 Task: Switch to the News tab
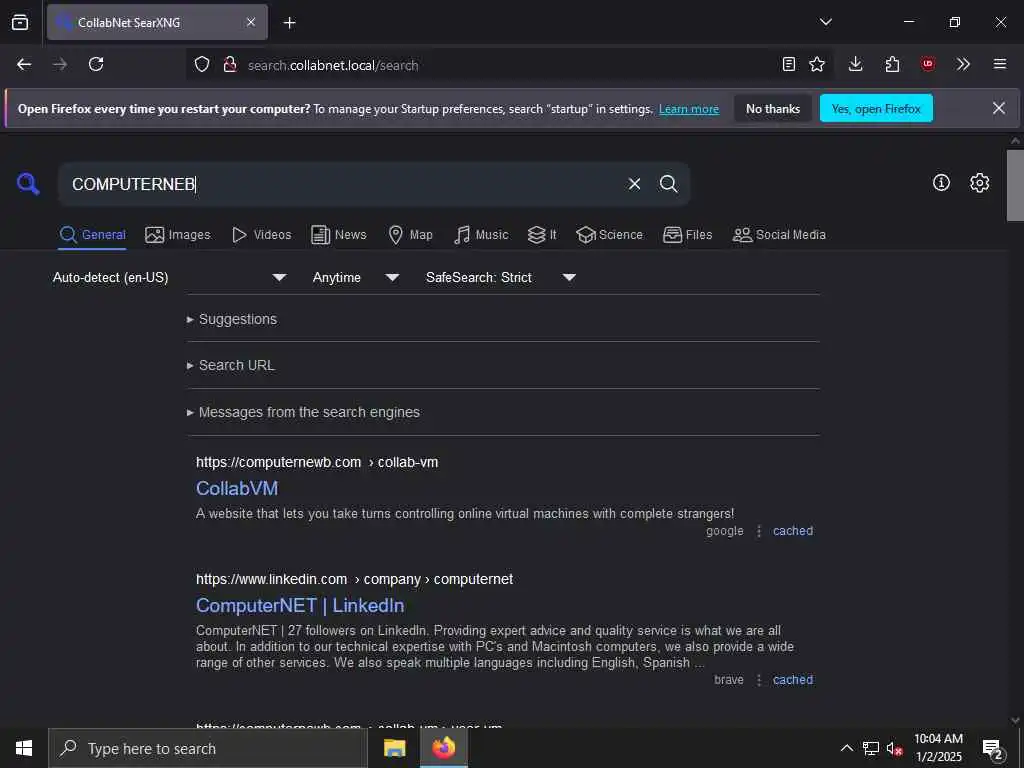[339, 234]
